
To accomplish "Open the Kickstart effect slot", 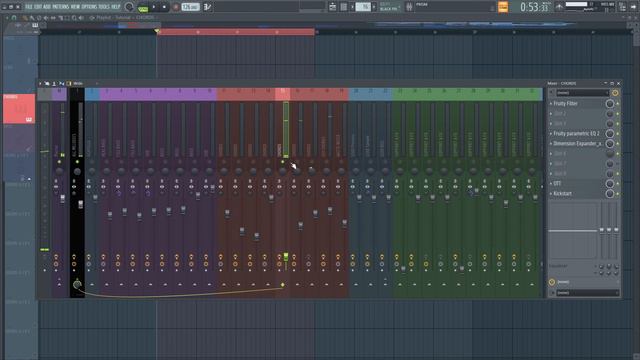I will click(562, 193).
